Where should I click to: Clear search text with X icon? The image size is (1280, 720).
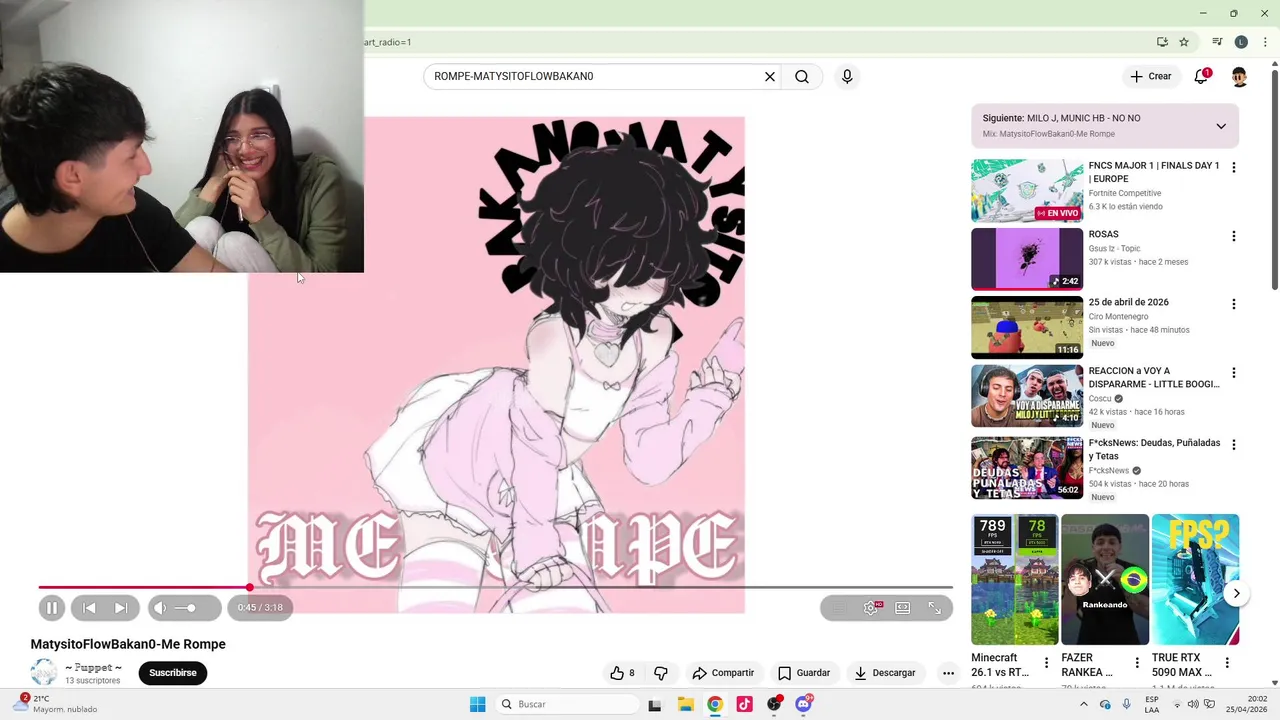tap(770, 76)
